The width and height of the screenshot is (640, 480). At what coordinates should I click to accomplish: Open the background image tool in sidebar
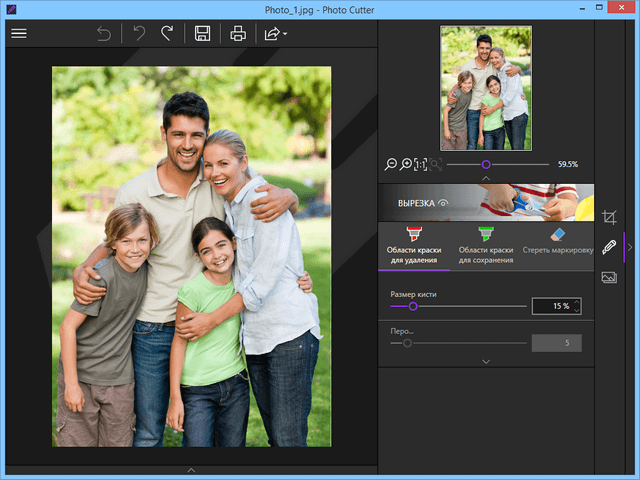(609, 278)
